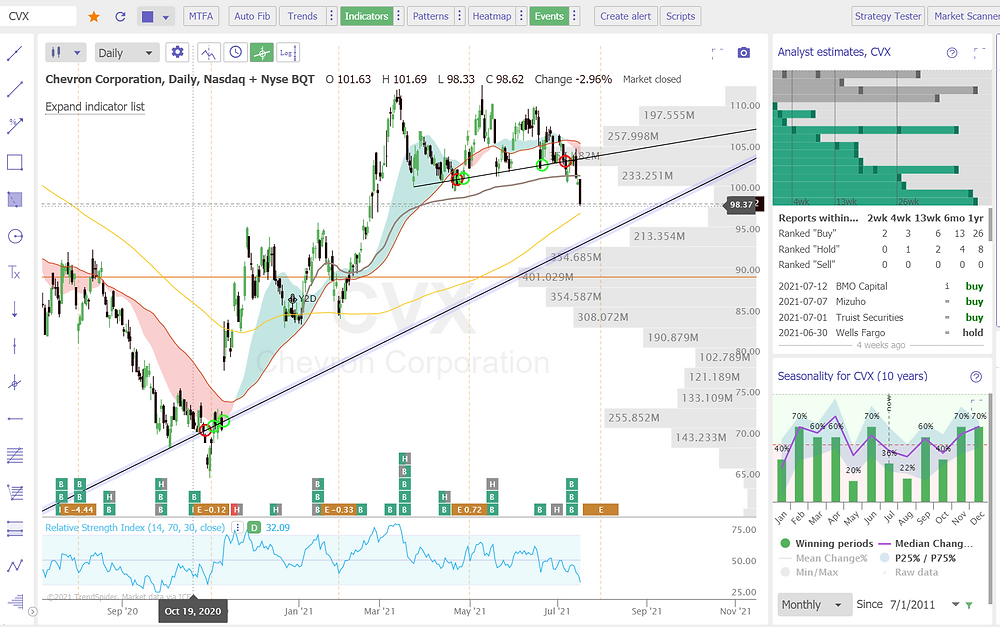Select the trend line drawing tool
The image size is (1000, 627).
click(15, 54)
